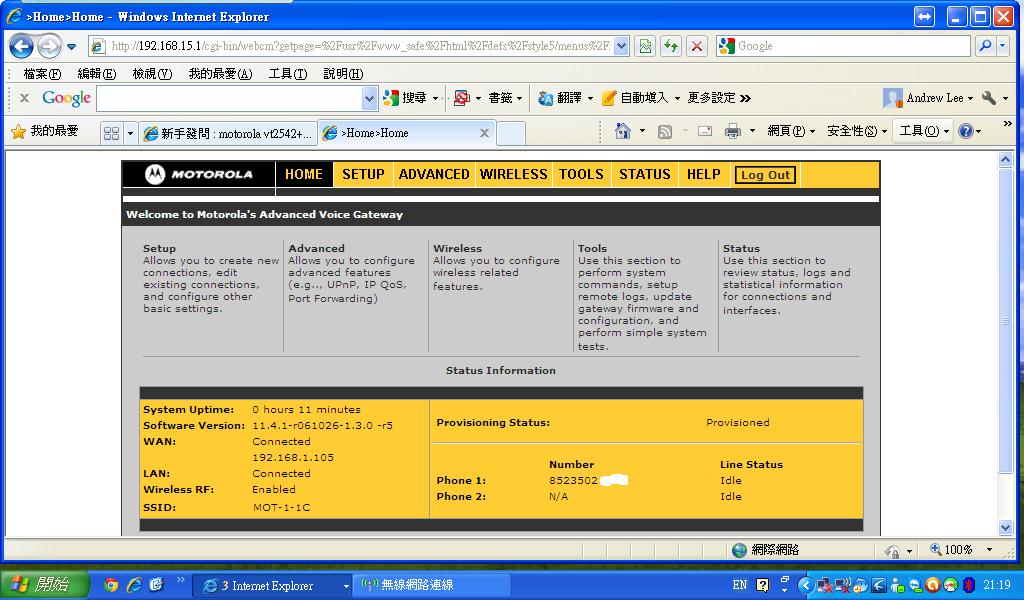The image size is (1024, 600).
Task: Open the 編輯(E) menu
Action: [x=97, y=74]
